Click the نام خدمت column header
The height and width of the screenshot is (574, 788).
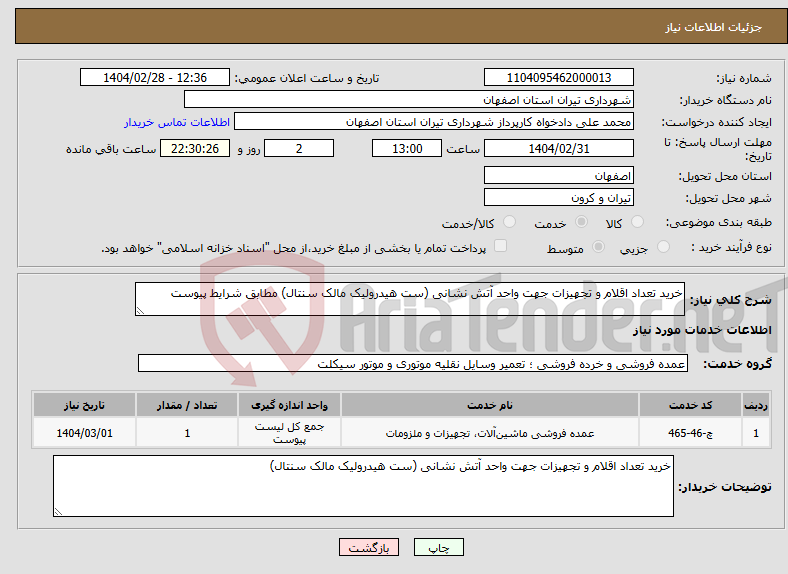click(490, 405)
